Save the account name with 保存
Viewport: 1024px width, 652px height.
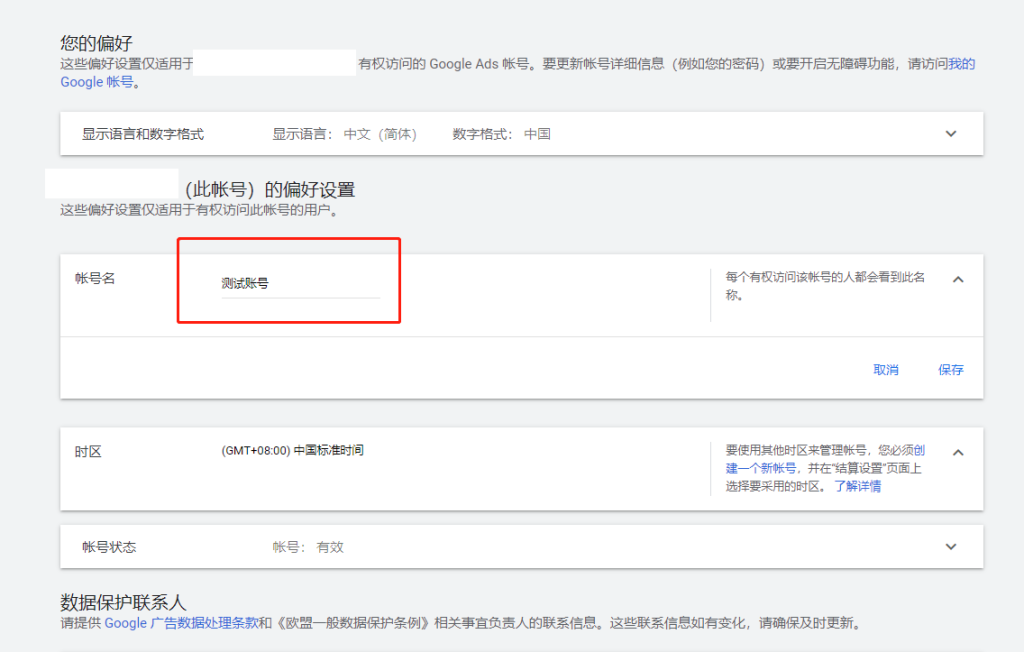click(x=950, y=370)
